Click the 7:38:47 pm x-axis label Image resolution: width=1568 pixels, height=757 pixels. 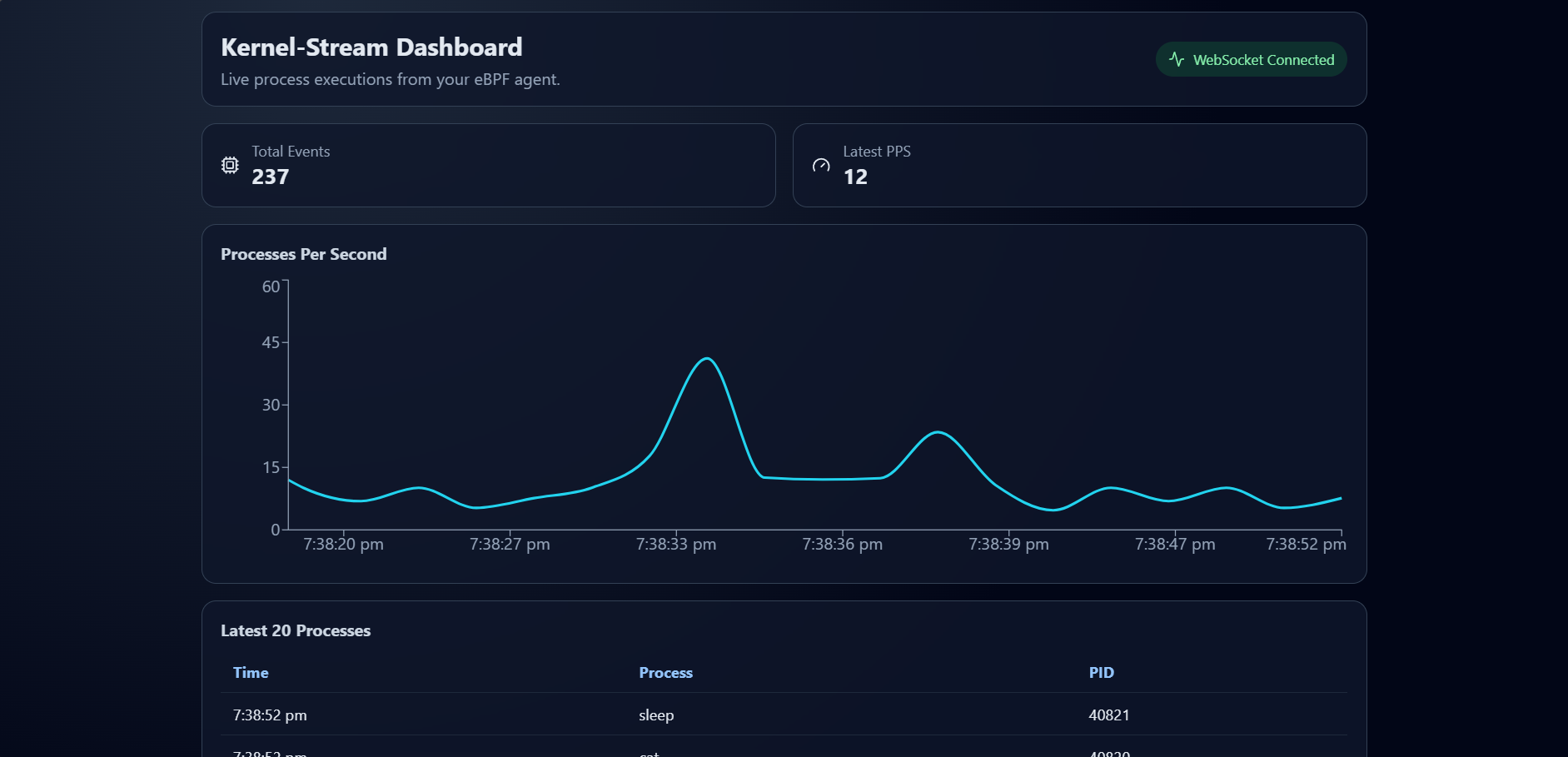[x=1174, y=545]
